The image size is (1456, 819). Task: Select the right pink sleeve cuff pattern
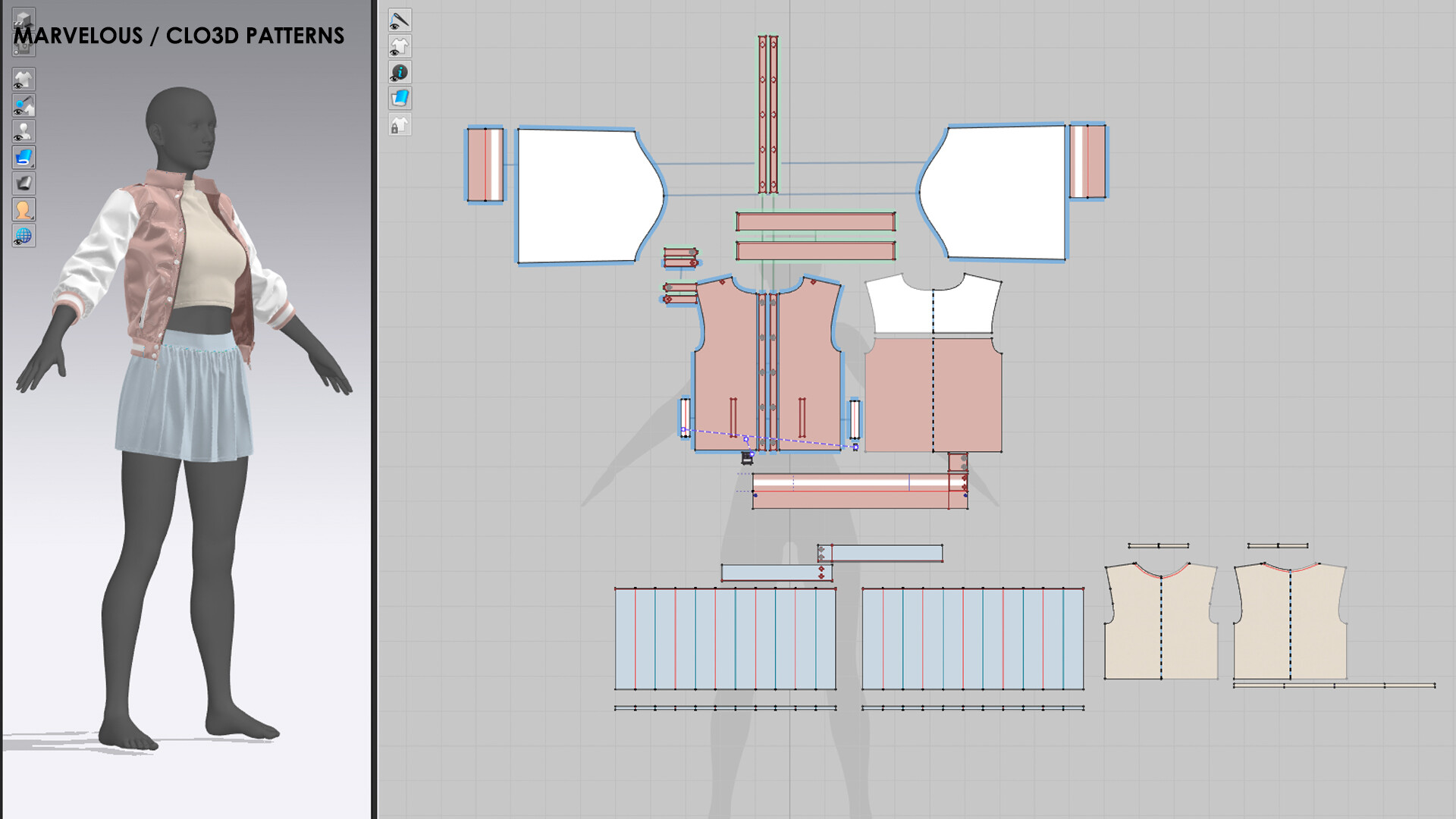click(1087, 161)
